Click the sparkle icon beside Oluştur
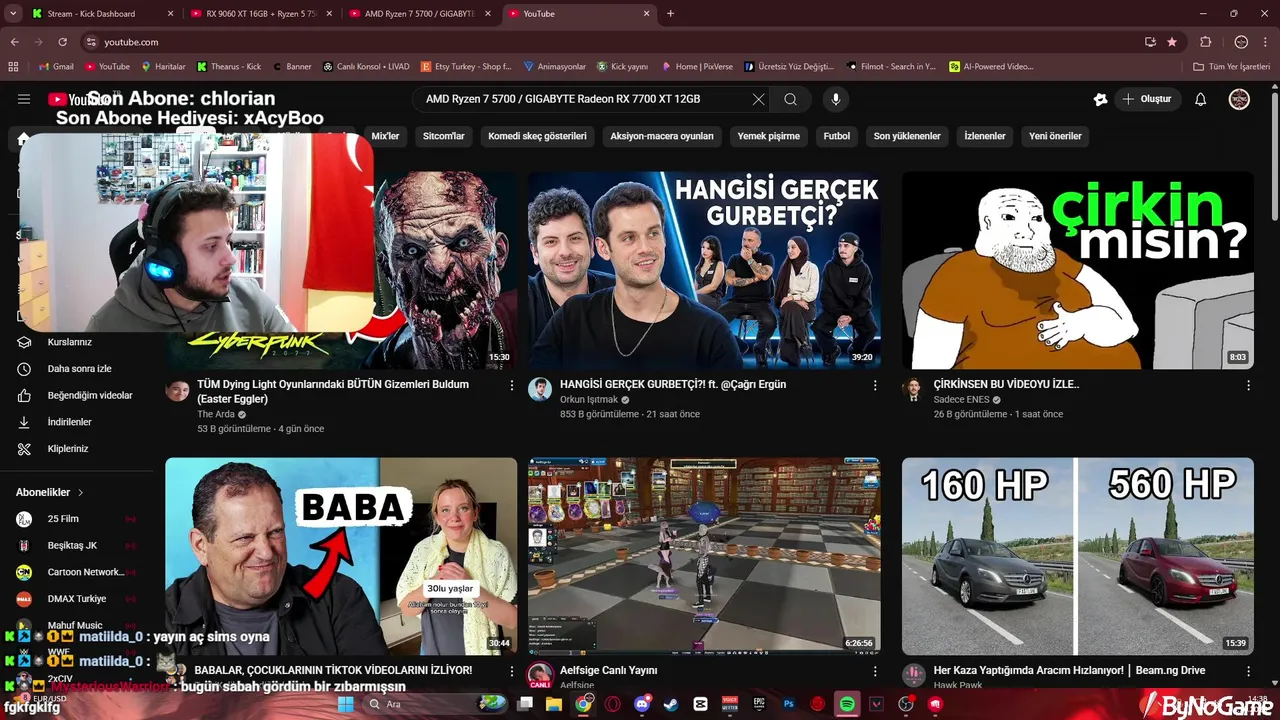 (x=1100, y=99)
